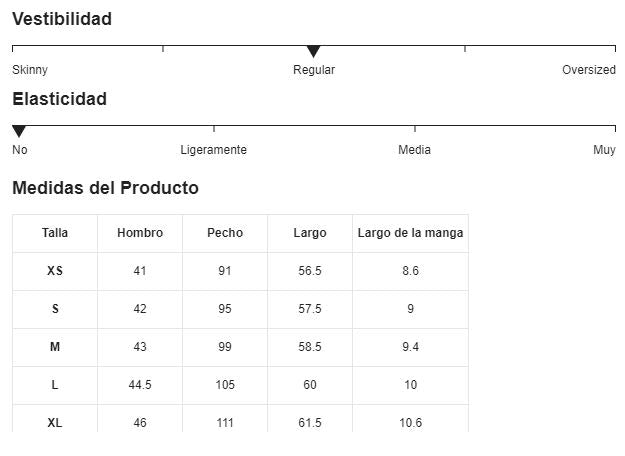Click the Largo column header
The image size is (625, 456).
click(310, 233)
